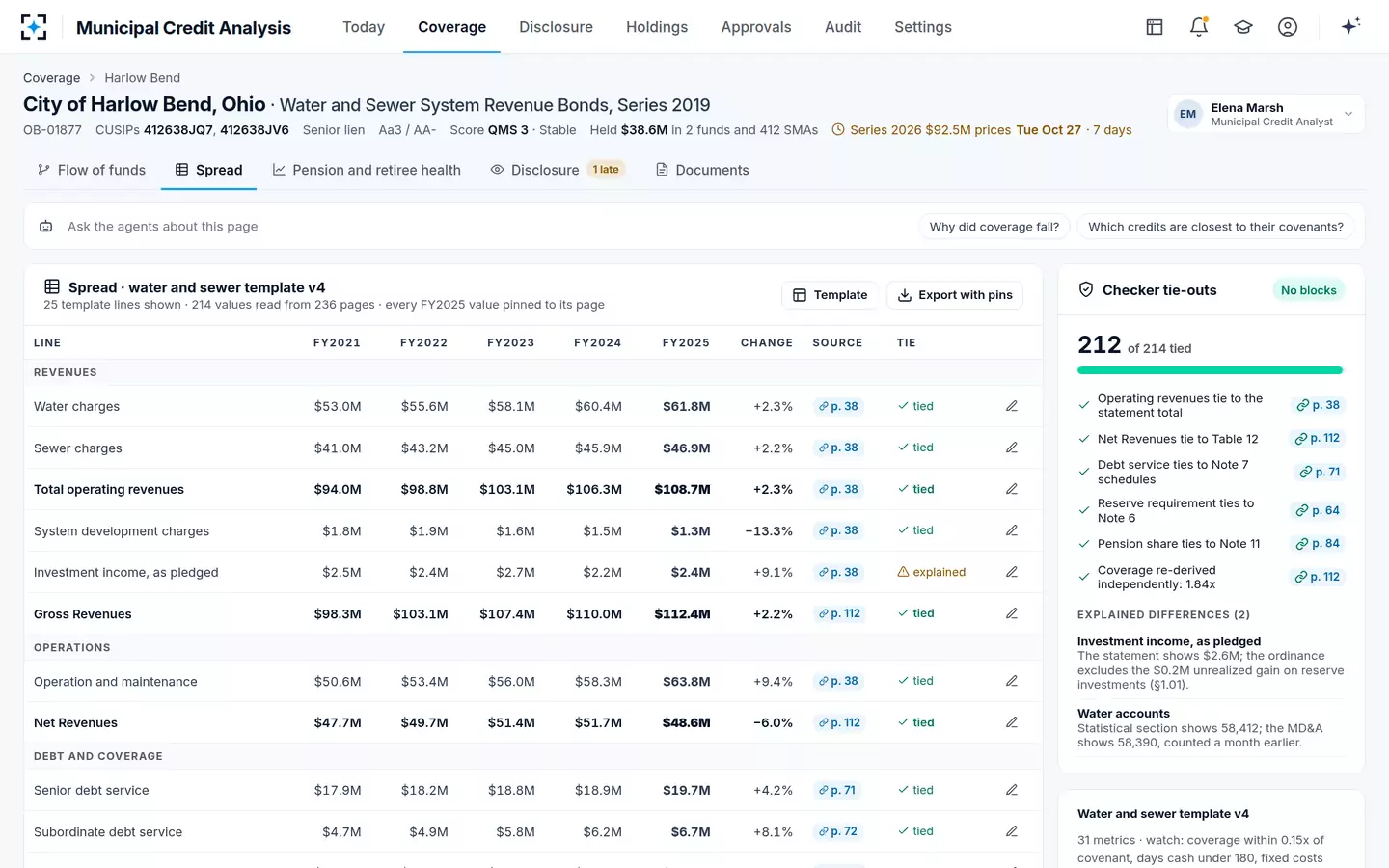Edit Senior debt service pencil icon
Screen dimensions: 1389x868
(1012, 790)
